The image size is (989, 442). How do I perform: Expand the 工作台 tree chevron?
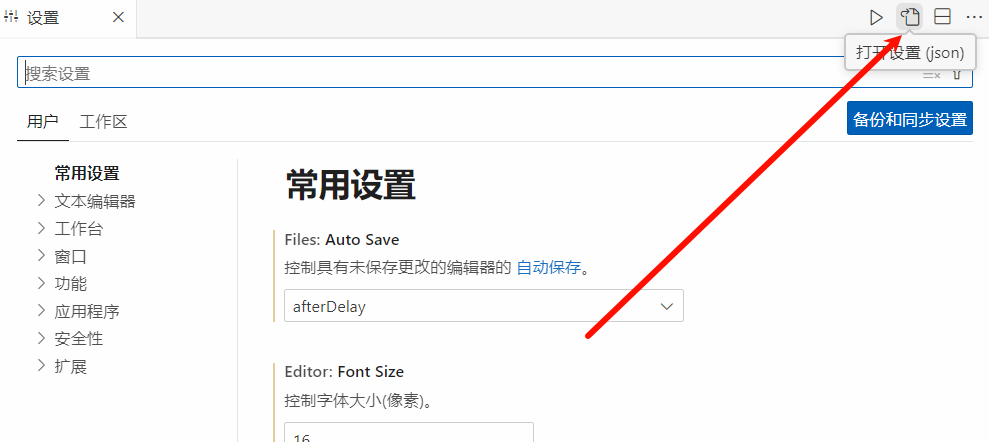point(42,228)
